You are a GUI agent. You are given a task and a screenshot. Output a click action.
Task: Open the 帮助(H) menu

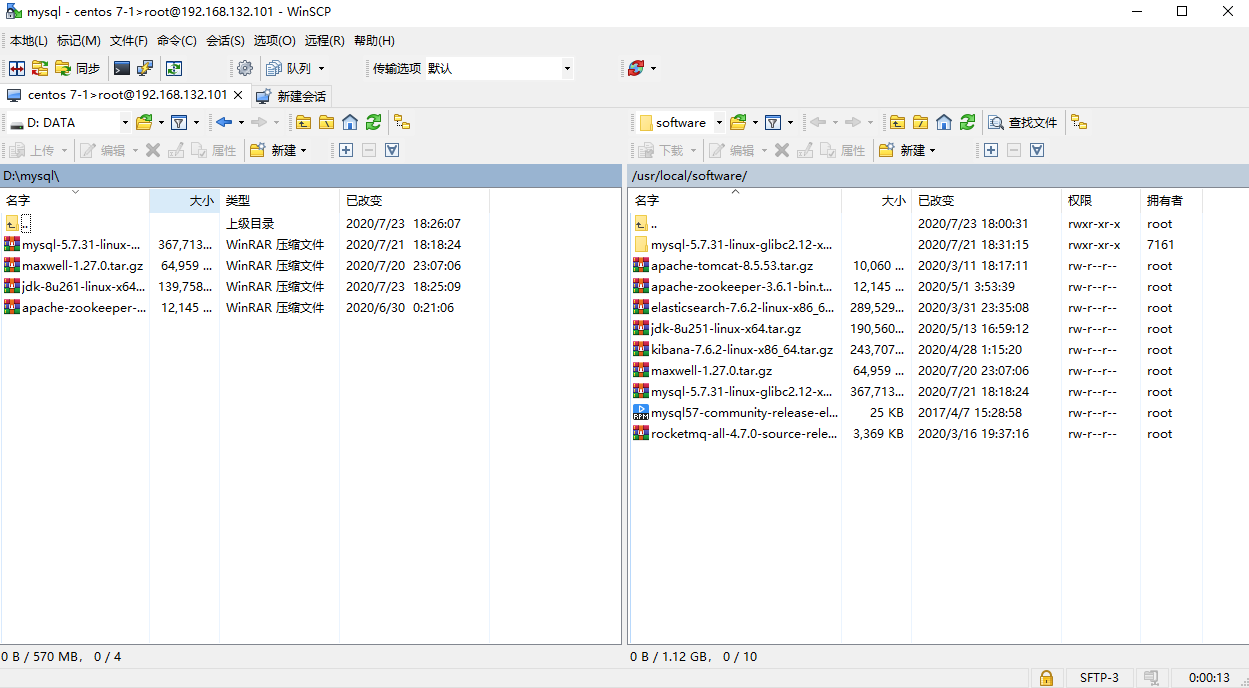[x=374, y=41]
